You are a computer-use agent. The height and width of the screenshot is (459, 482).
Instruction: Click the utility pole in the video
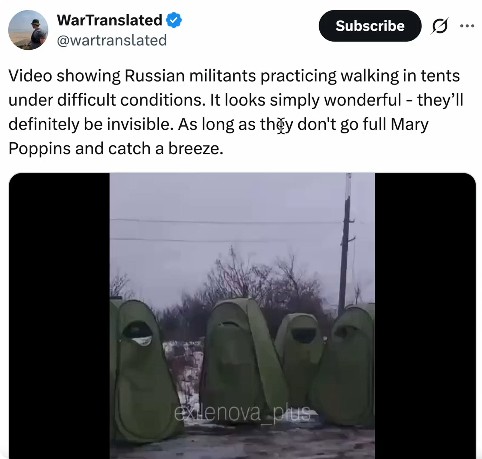point(345,245)
